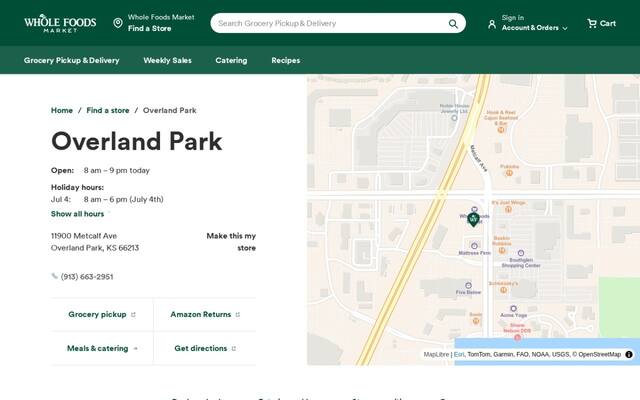
Task: Open the shopping cart icon
Action: [591, 23]
